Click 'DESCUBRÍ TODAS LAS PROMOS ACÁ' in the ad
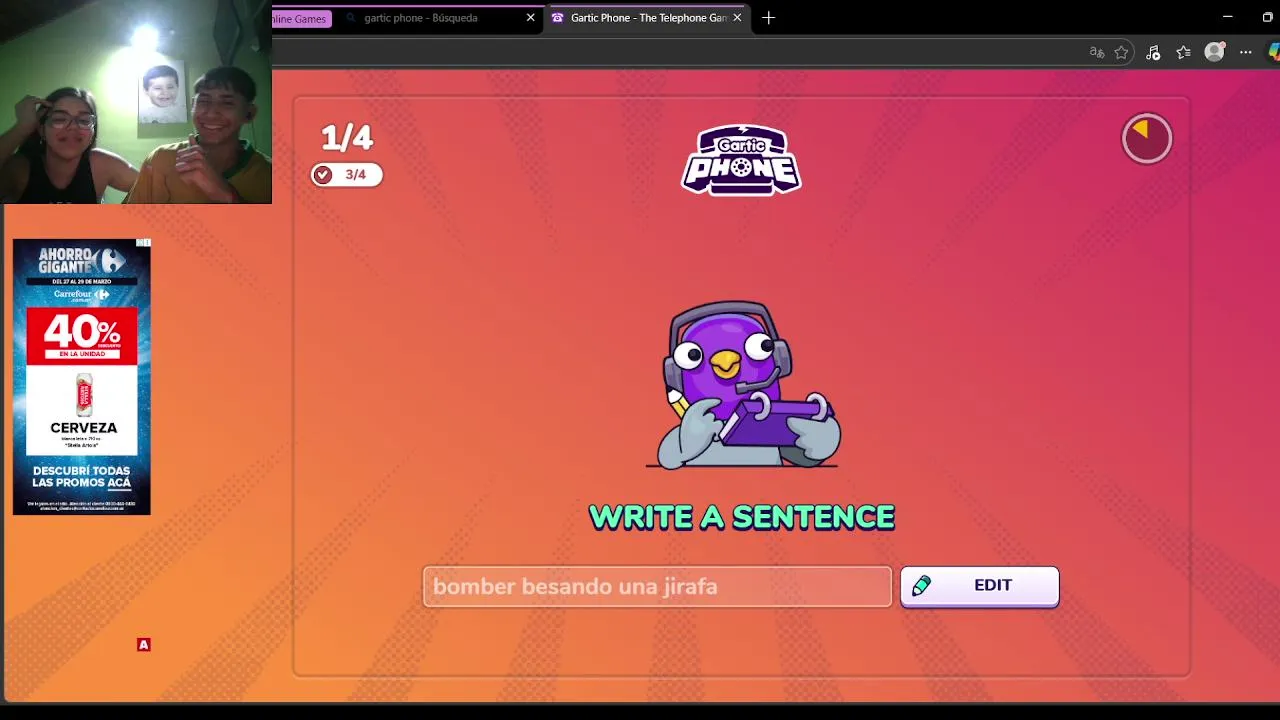Image resolution: width=1280 pixels, height=720 pixels. (x=82, y=477)
